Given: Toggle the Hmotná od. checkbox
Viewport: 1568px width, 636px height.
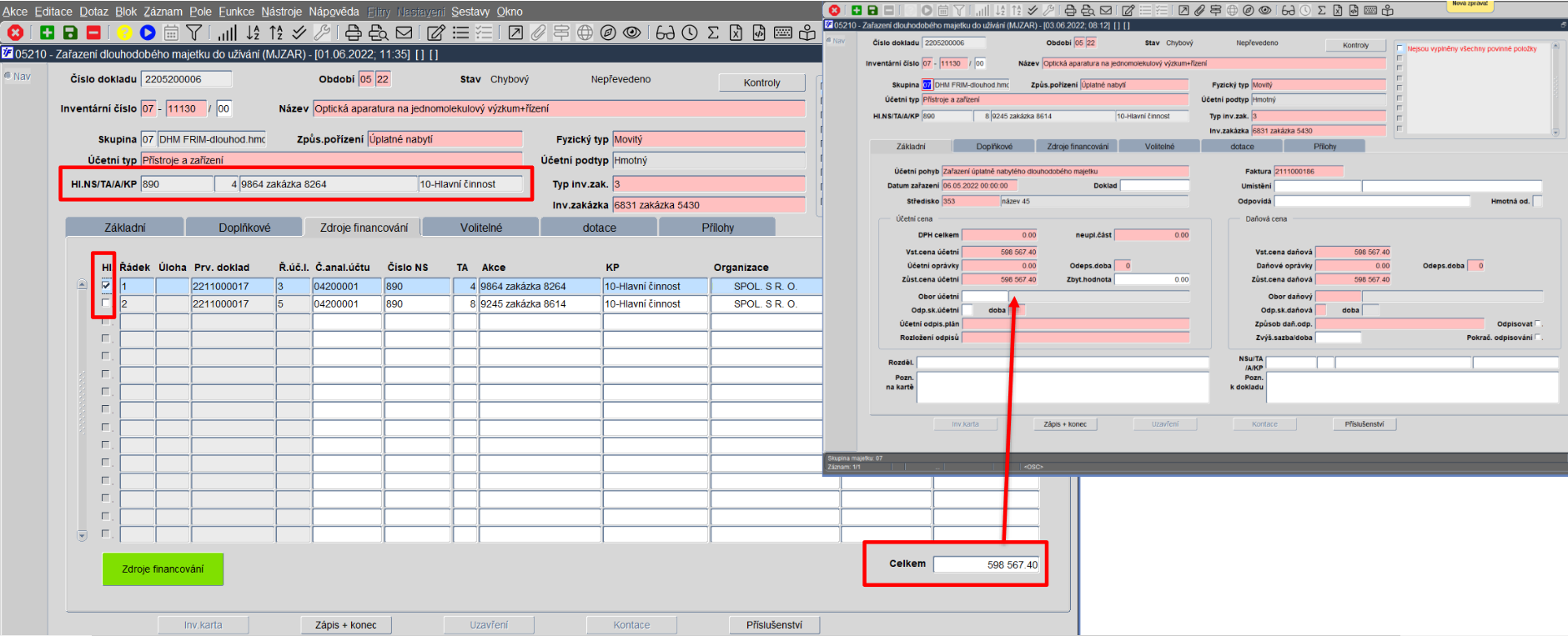Looking at the screenshot, I should pyautogui.click(x=1538, y=201).
